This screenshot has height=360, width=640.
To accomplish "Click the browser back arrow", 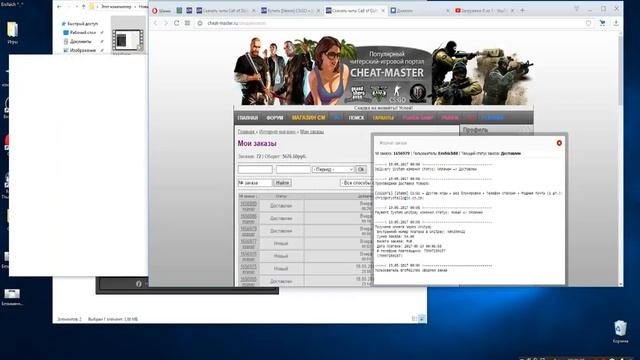I will [156, 23].
